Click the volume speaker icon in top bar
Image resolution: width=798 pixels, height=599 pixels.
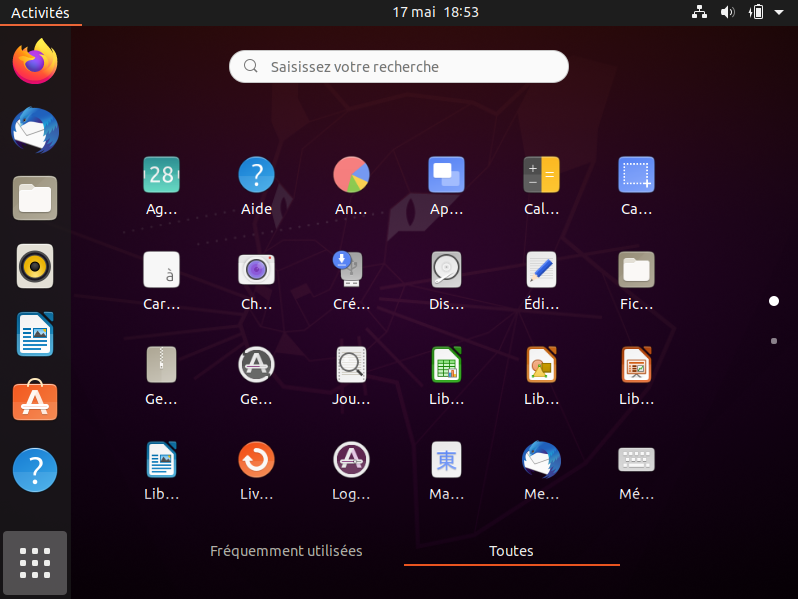coord(728,12)
